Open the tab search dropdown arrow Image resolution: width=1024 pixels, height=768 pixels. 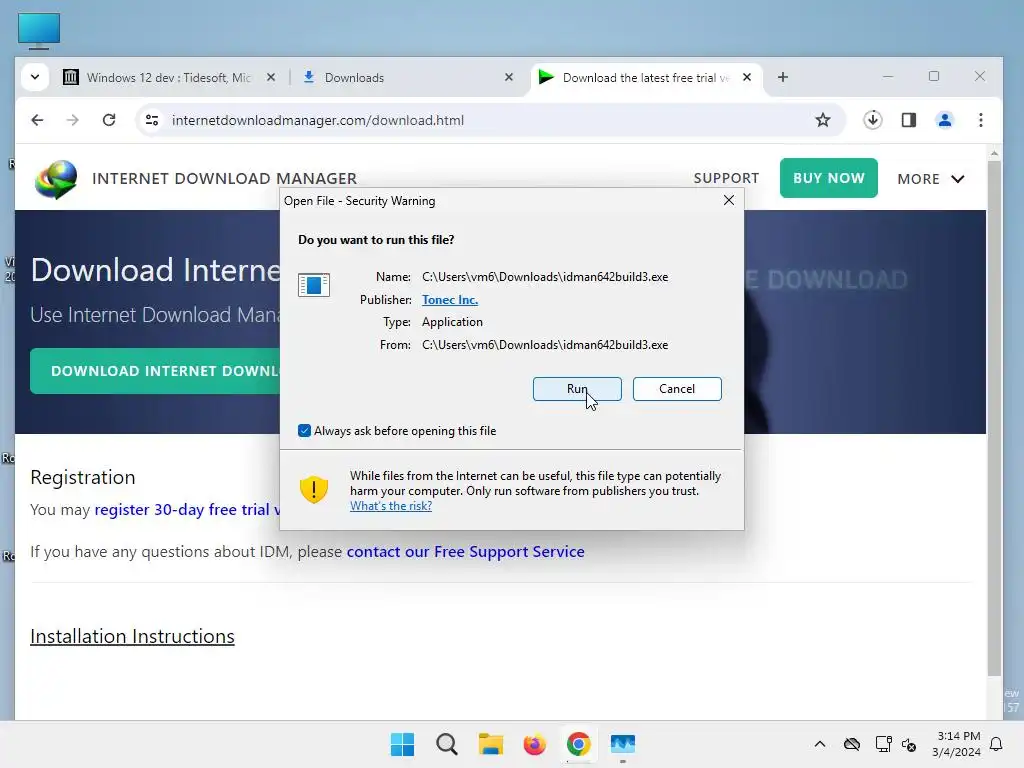[35, 77]
